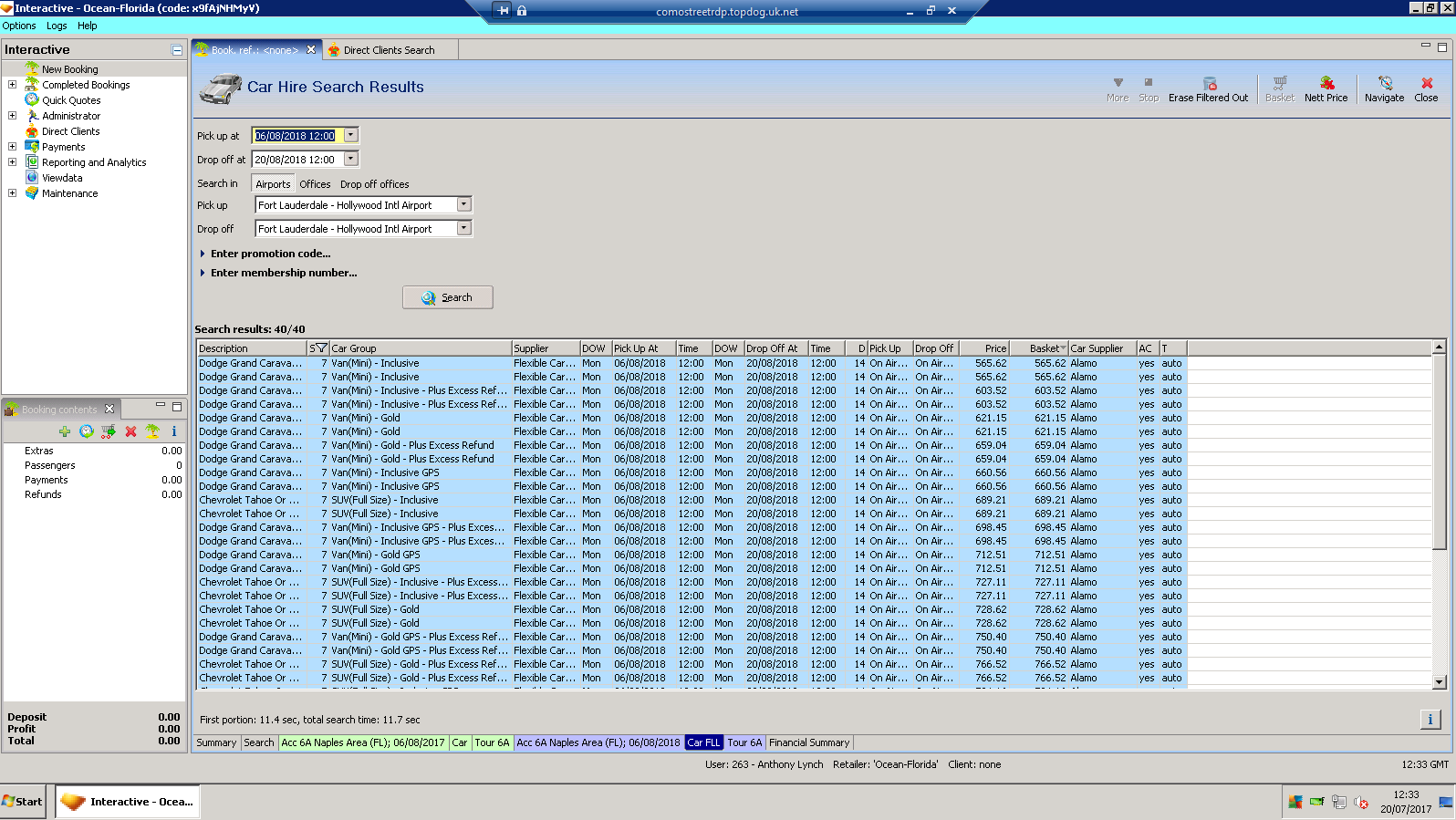
Task: Open New Booking in sidebar
Action: click(x=69, y=68)
